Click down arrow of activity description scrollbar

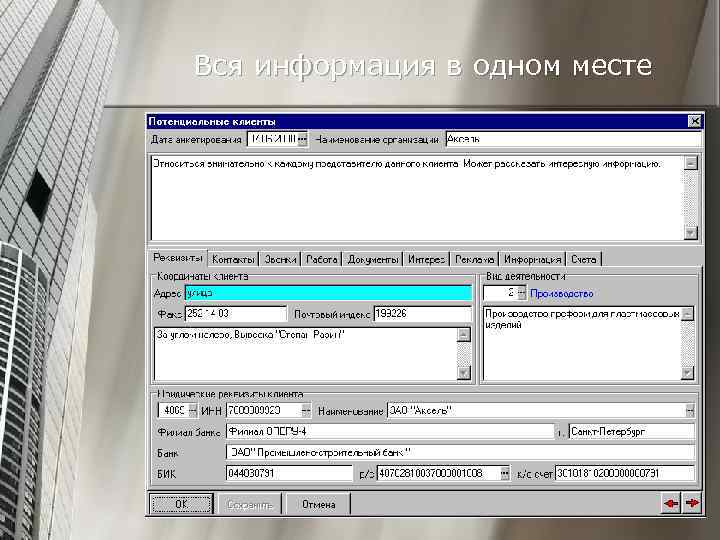pyautogui.click(x=687, y=373)
